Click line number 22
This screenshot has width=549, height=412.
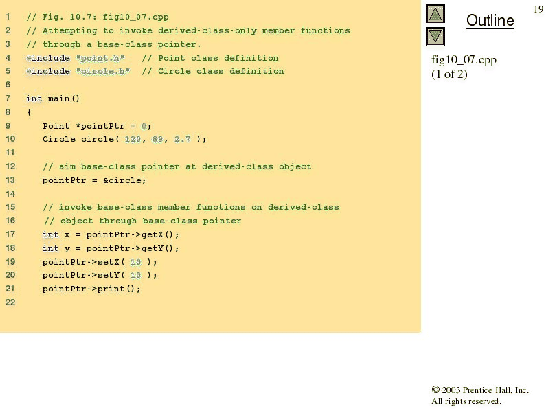point(10,302)
